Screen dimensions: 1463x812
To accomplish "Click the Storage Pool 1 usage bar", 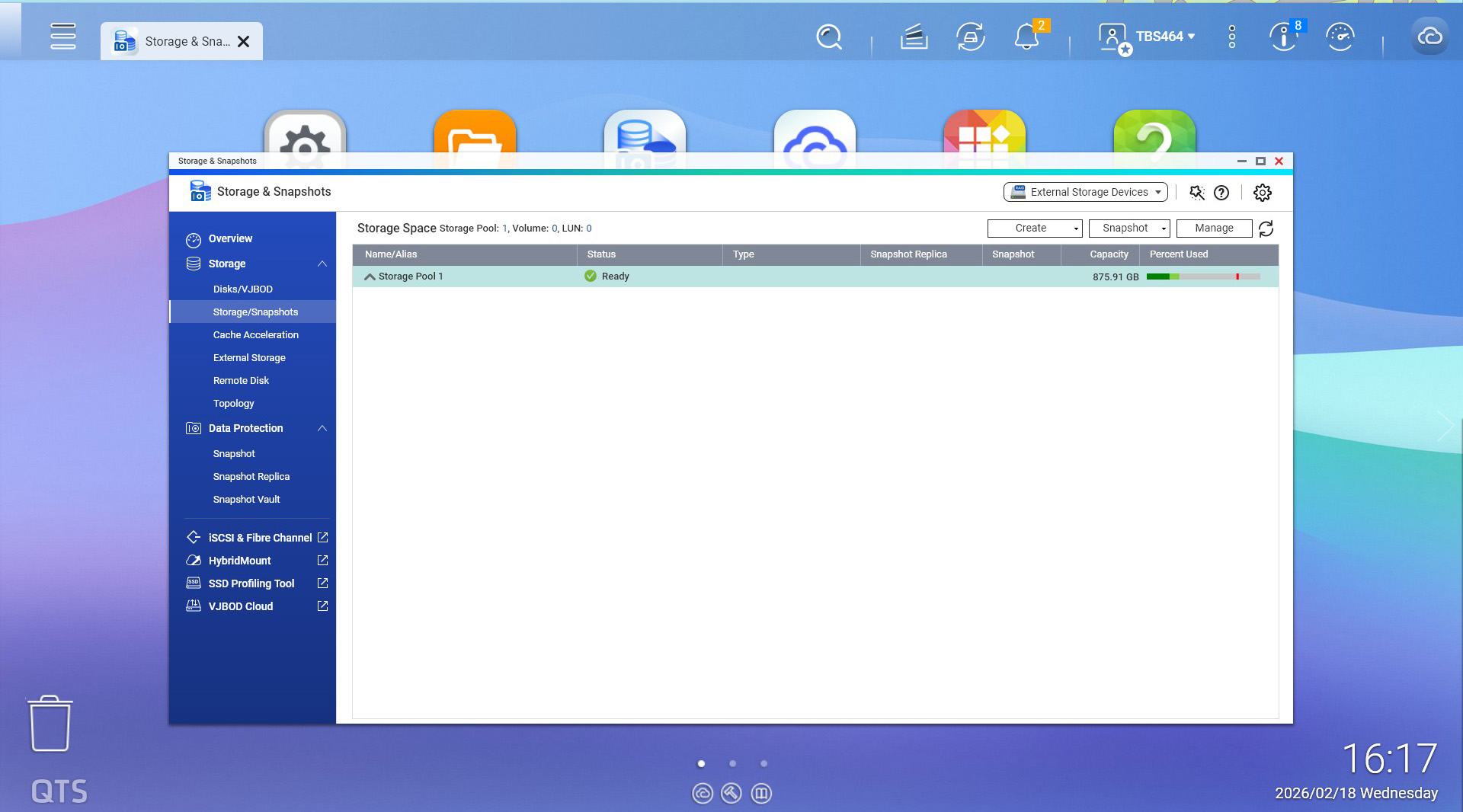I will 1202,277.
